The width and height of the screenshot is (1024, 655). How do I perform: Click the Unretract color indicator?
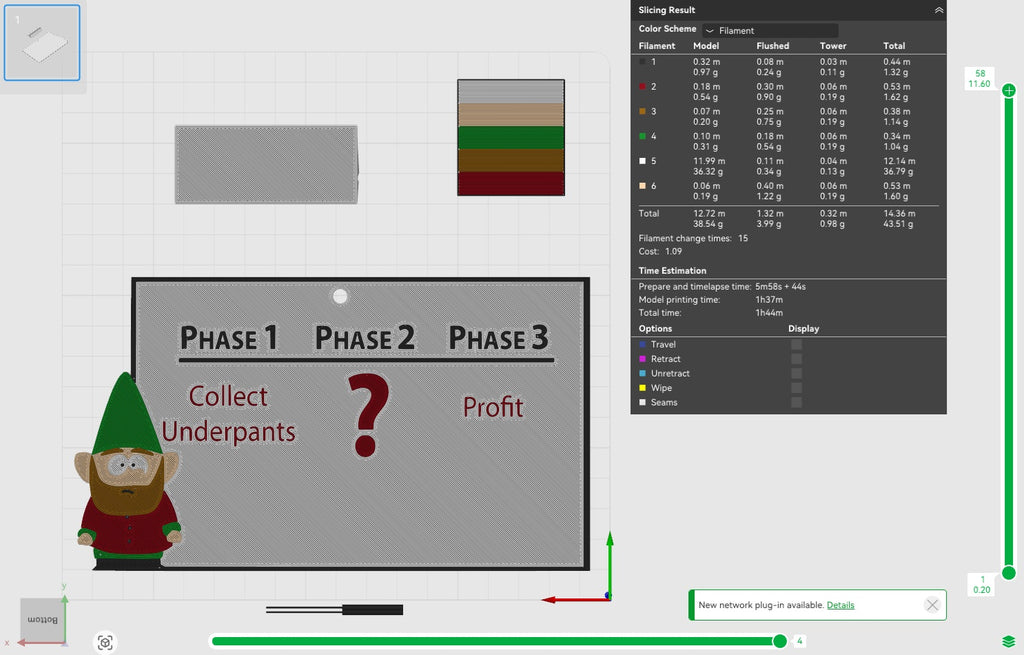click(643, 374)
